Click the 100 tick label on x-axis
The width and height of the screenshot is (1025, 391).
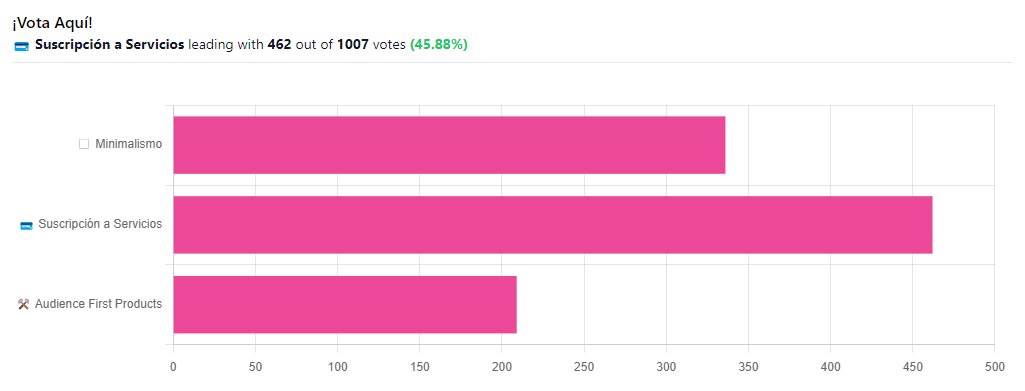click(337, 367)
